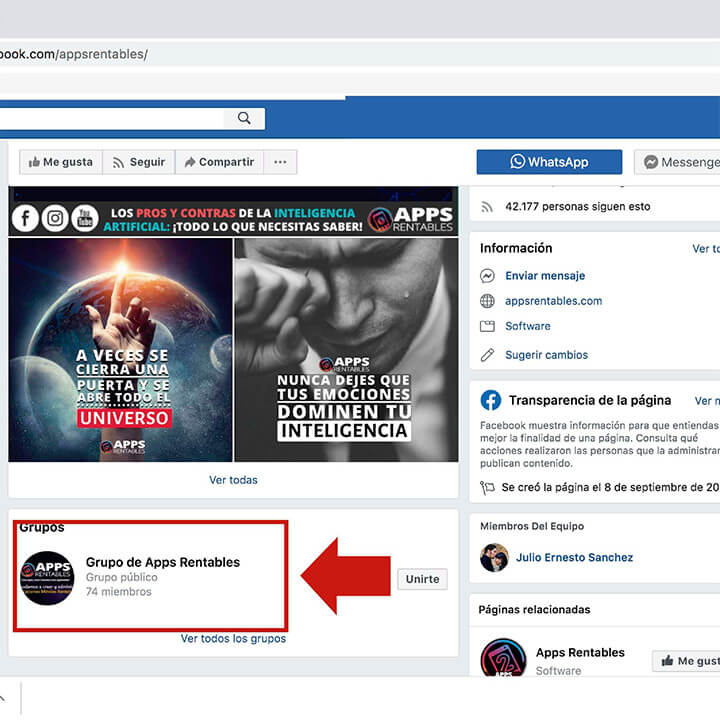Open the universe quote photo thumbnail
This screenshot has height=720, width=720.
point(120,349)
